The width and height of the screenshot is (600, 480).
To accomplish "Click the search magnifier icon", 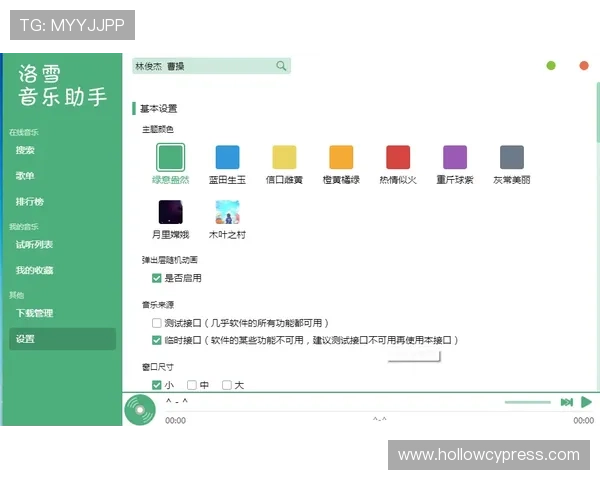I will click(x=281, y=66).
